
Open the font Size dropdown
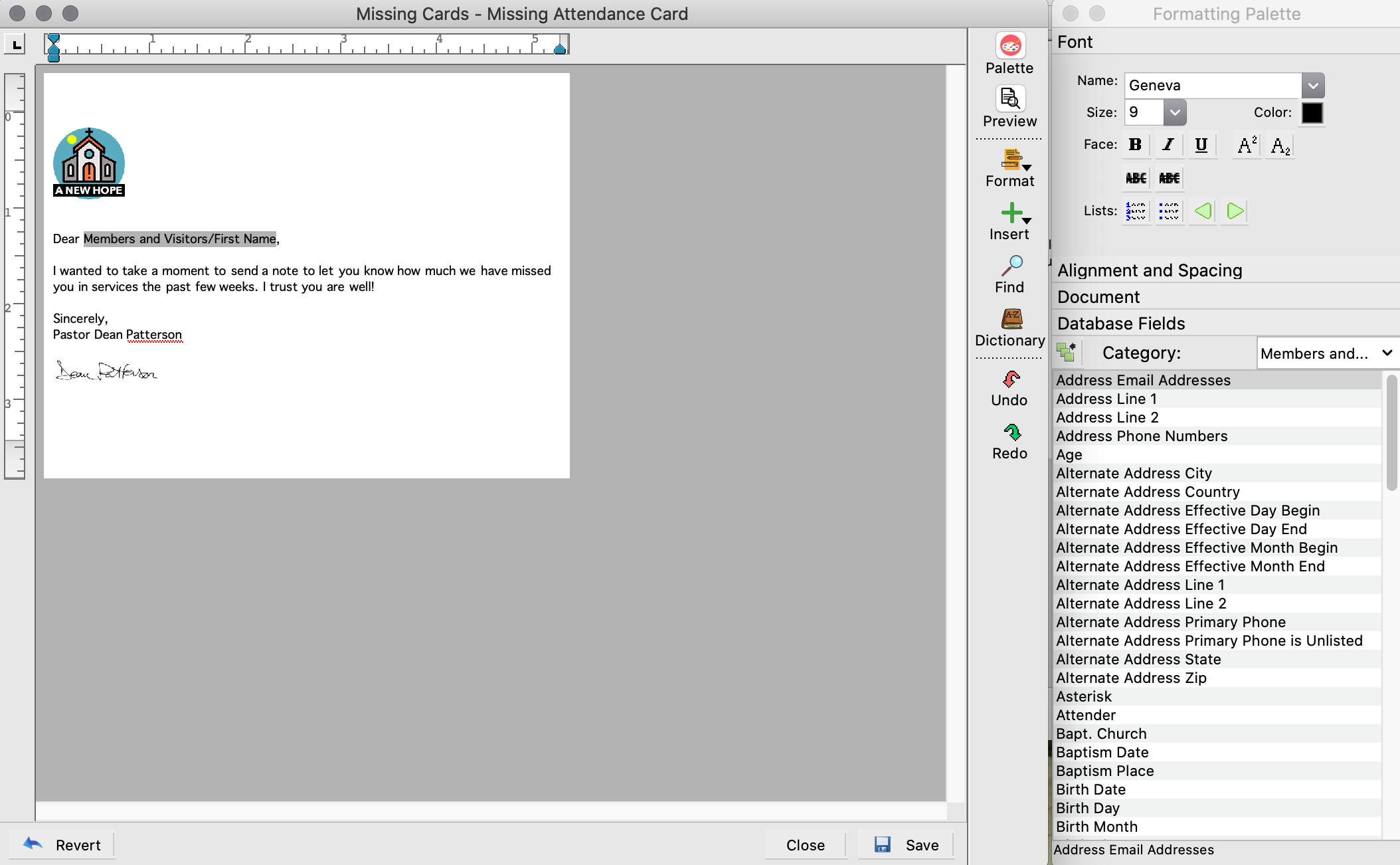point(1174,112)
